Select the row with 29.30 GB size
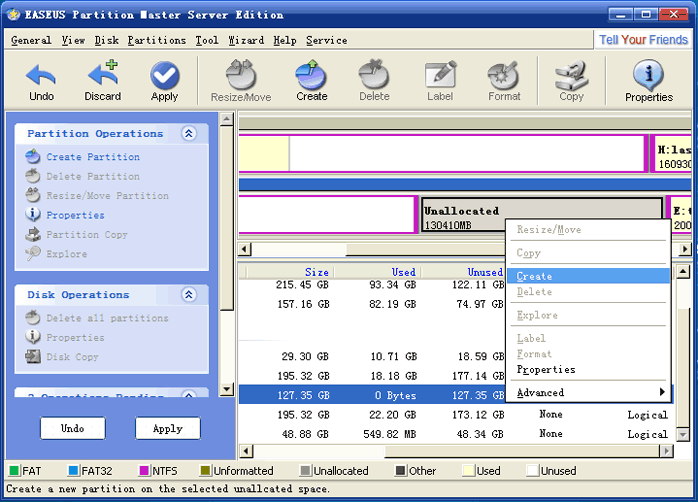The height and width of the screenshot is (502, 698). pos(372,356)
